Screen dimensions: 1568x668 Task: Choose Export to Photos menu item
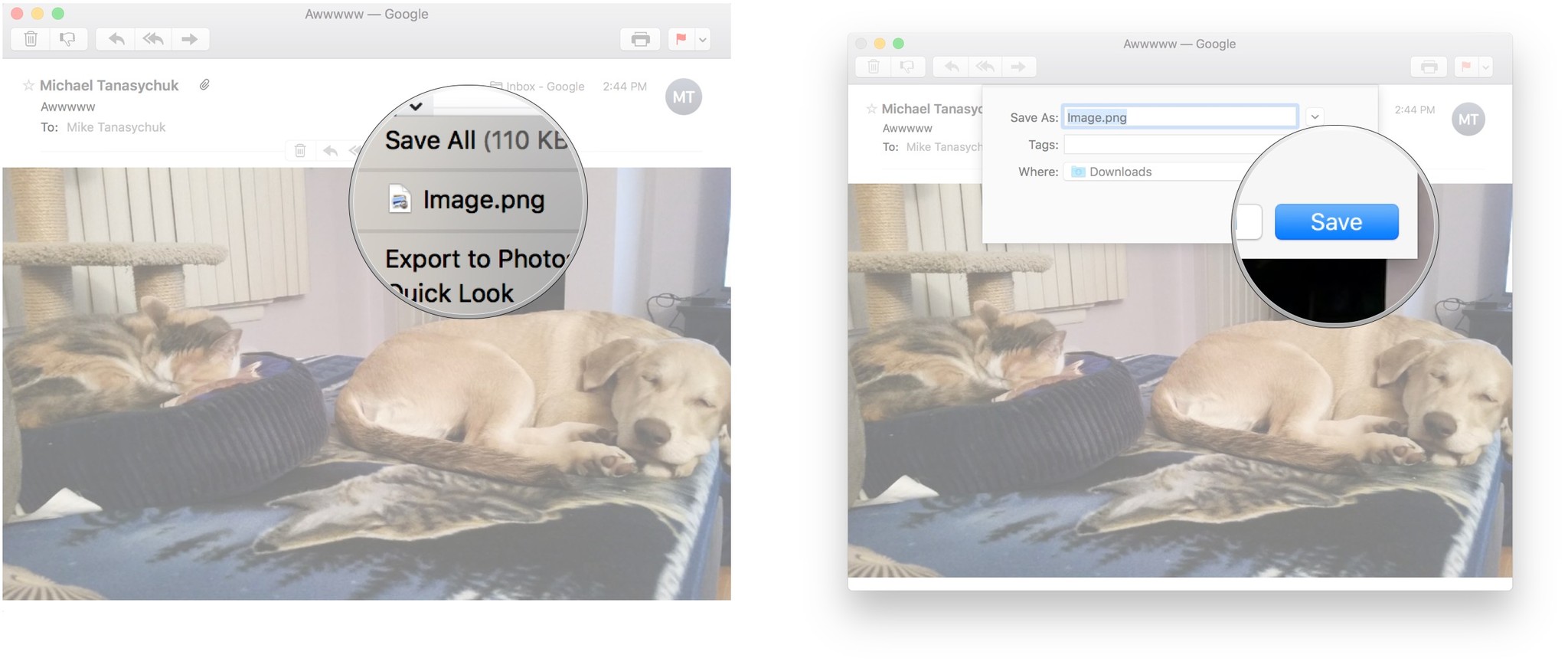[x=475, y=259]
